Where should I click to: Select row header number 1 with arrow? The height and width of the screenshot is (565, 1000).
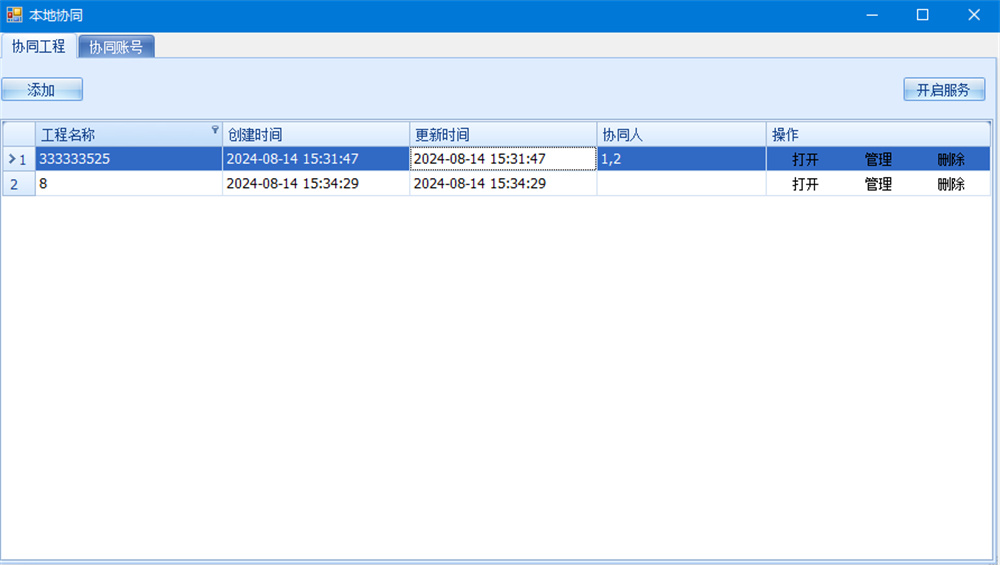pyautogui.click(x=18, y=159)
